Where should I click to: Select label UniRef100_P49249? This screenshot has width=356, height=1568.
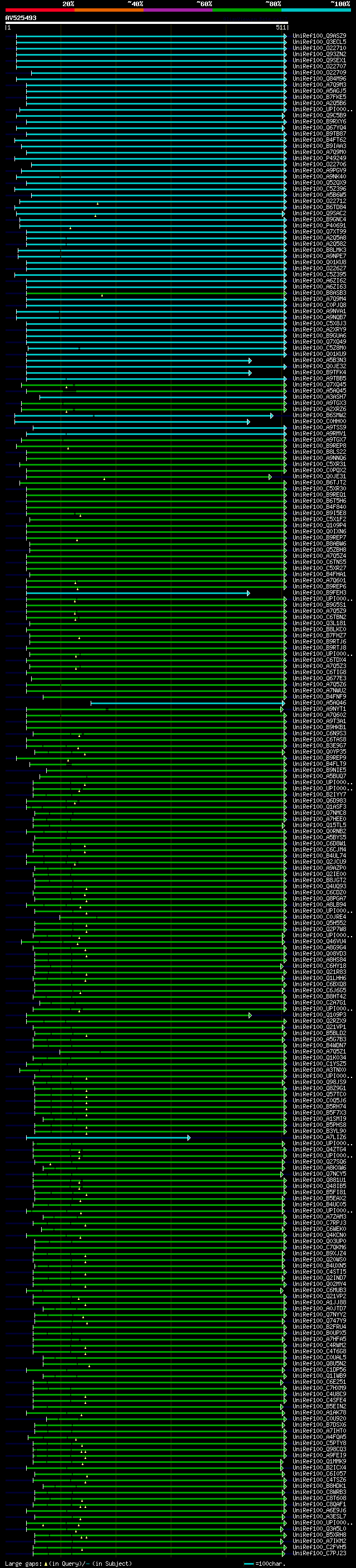click(x=319, y=159)
